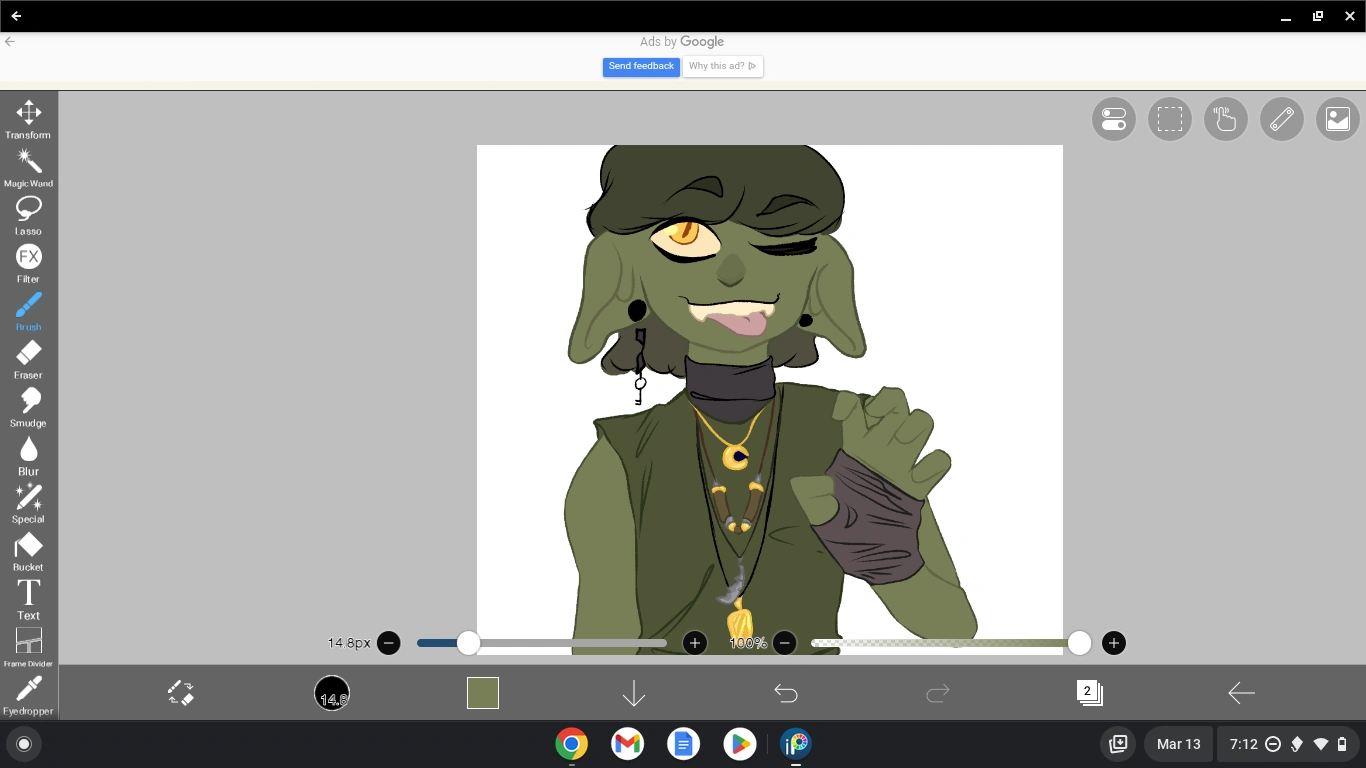Toggle the finger-touch gesture mode

pyautogui.click(x=1225, y=119)
